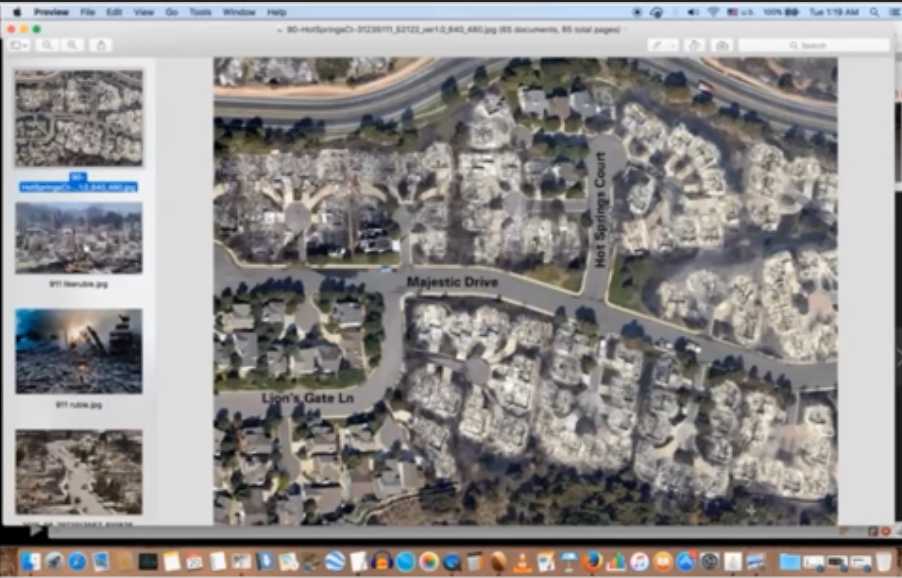This screenshot has width=902, height=578.
Task: Show the Markup Toolbar toolbox icon
Action: [722, 46]
